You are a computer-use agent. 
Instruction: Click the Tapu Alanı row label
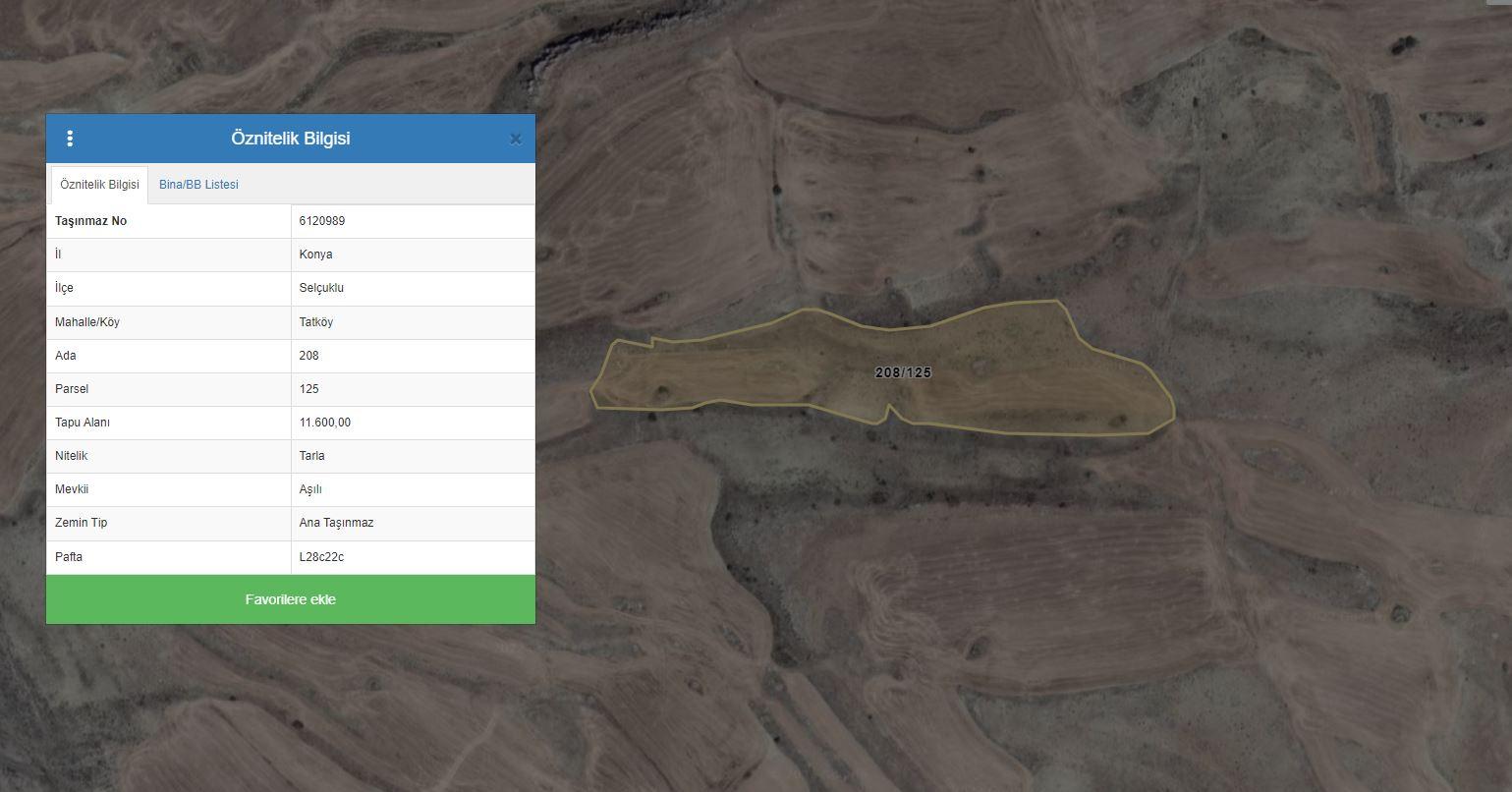[x=83, y=423]
